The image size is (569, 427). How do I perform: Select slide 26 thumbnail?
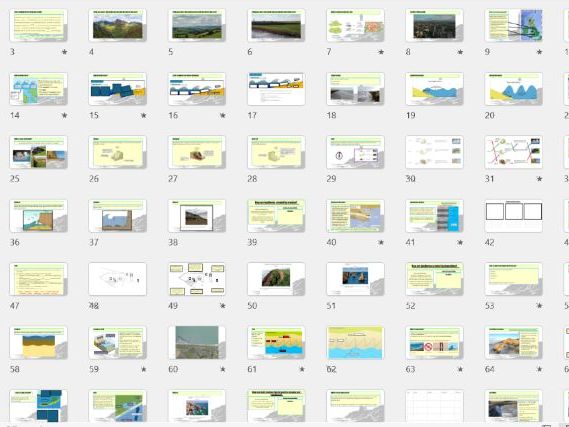point(118,152)
